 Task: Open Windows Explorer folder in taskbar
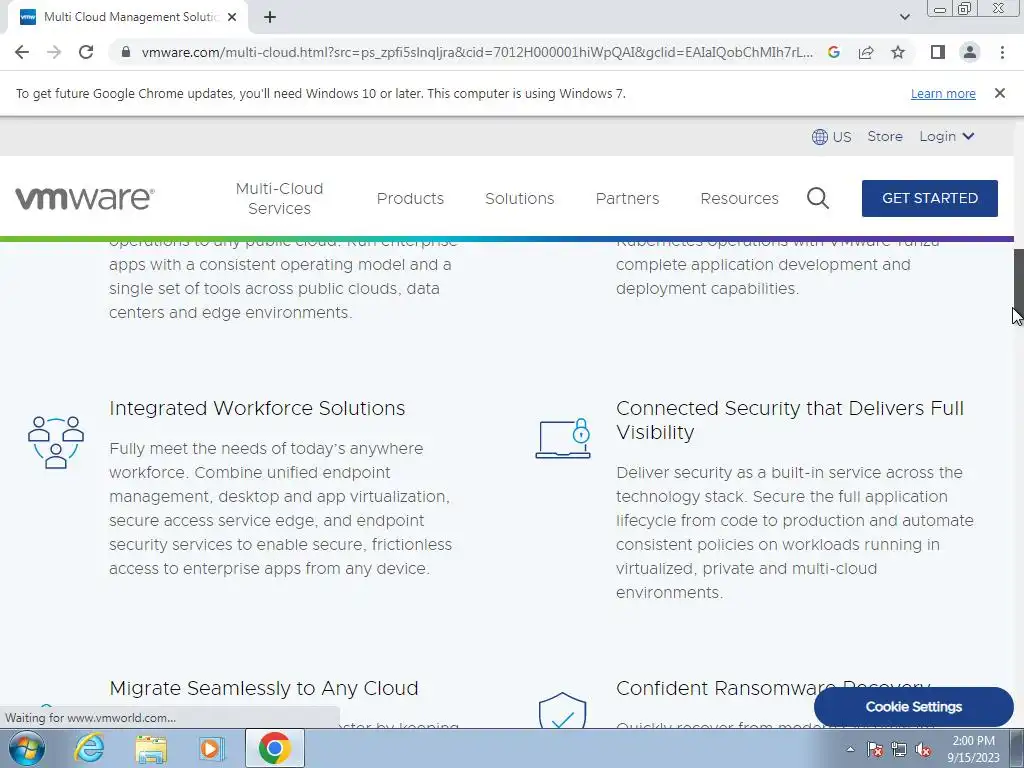[151, 748]
